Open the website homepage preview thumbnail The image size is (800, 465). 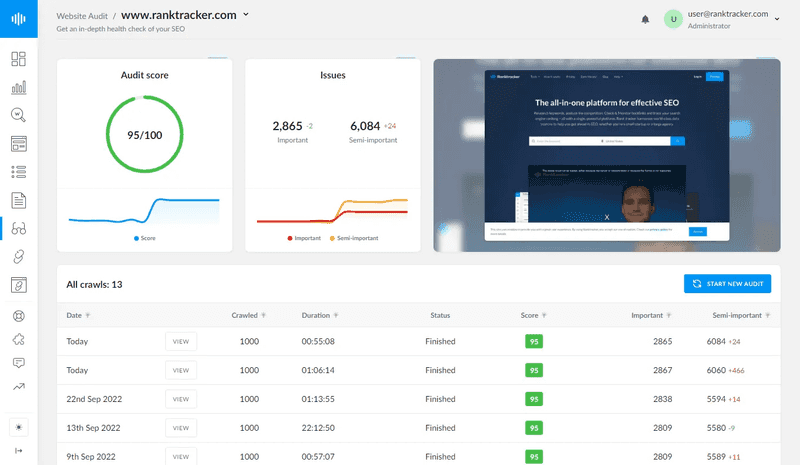[606, 155]
